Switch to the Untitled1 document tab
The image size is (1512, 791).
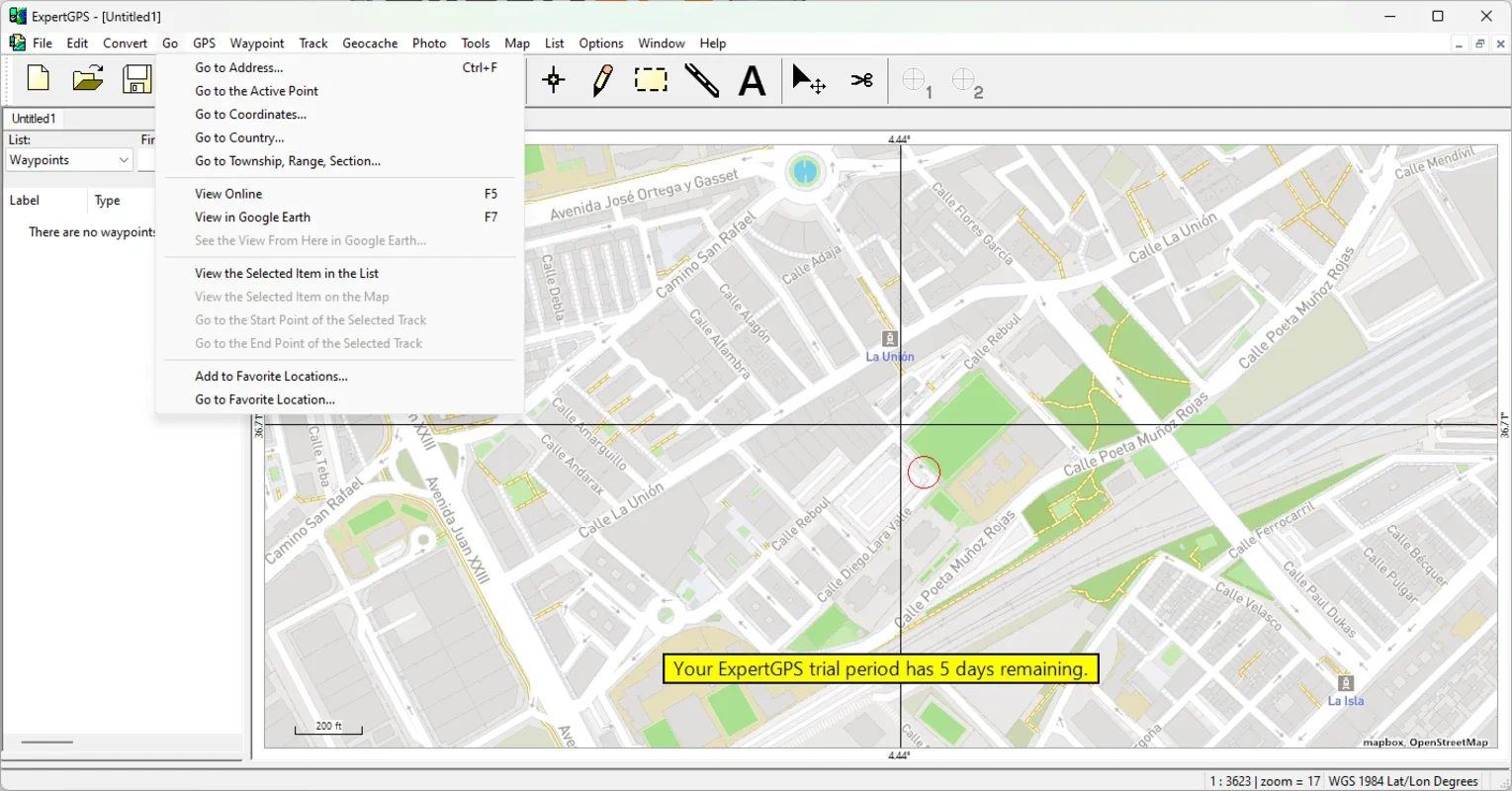pos(34,119)
